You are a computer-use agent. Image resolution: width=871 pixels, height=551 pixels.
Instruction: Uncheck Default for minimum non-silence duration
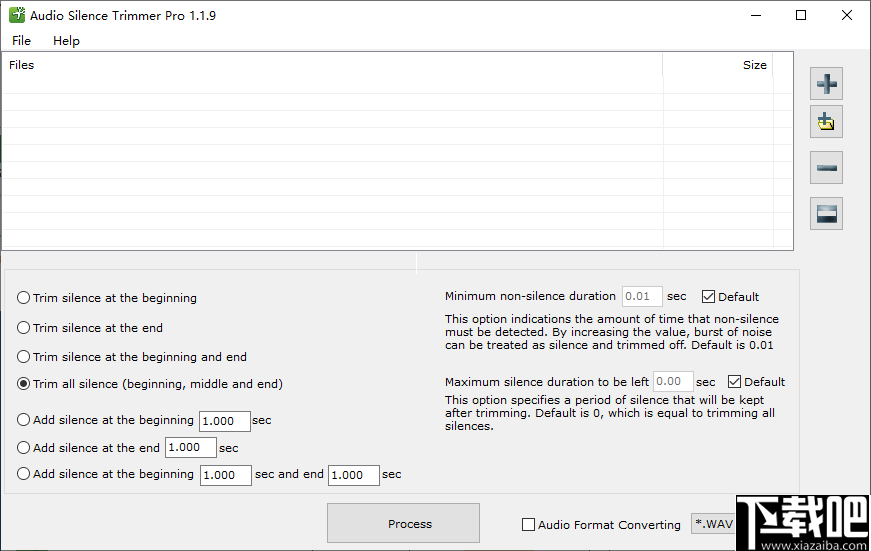pyautogui.click(x=708, y=297)
